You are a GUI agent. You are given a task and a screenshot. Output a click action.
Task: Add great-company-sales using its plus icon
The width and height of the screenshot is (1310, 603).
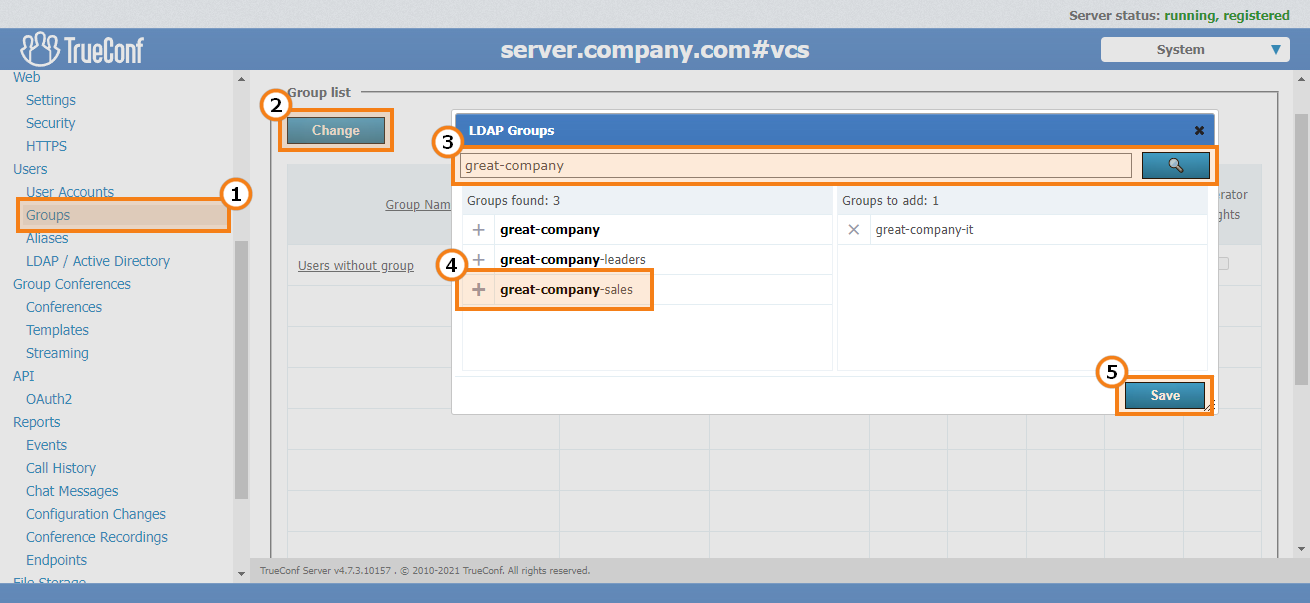478,289
